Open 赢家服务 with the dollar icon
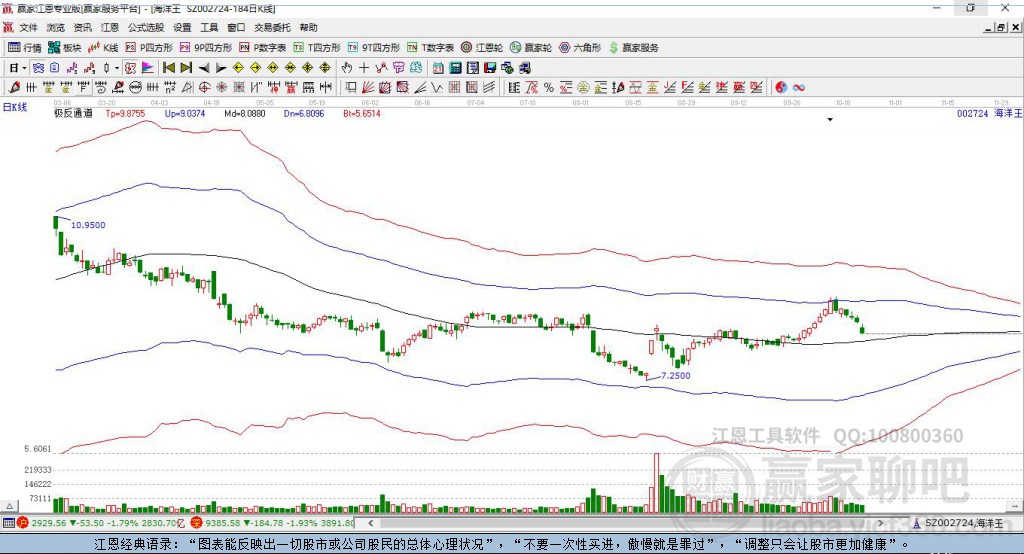This screenshot has height=554, width=1024. (x=634, y=48)
